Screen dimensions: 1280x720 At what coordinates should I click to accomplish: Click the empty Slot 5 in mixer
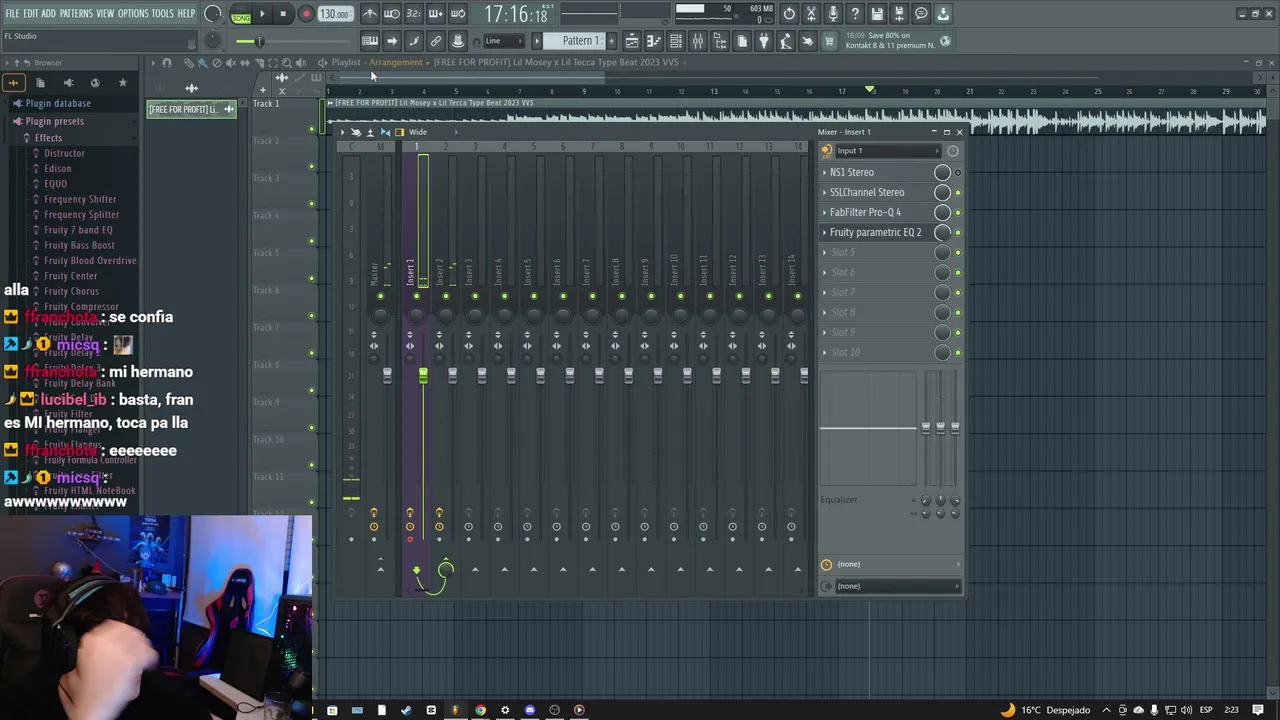point(843,252)
